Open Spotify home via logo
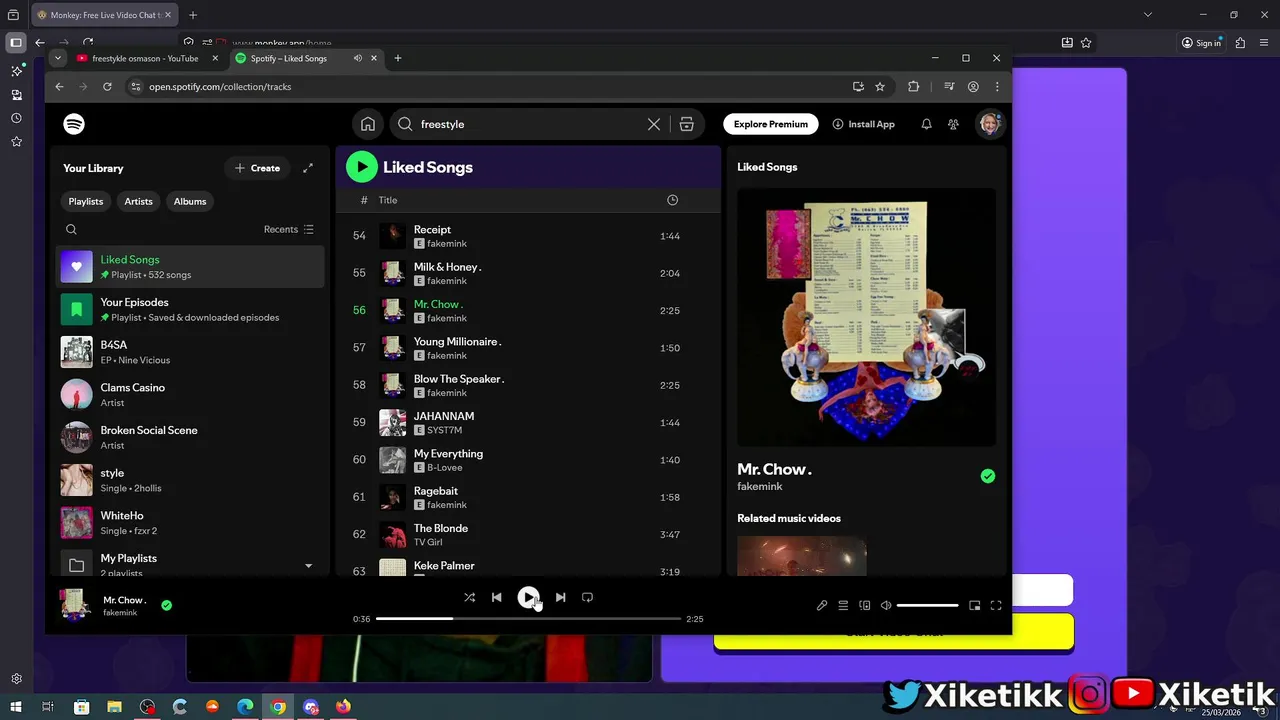The image size is (1280, 720). [74, 124]
